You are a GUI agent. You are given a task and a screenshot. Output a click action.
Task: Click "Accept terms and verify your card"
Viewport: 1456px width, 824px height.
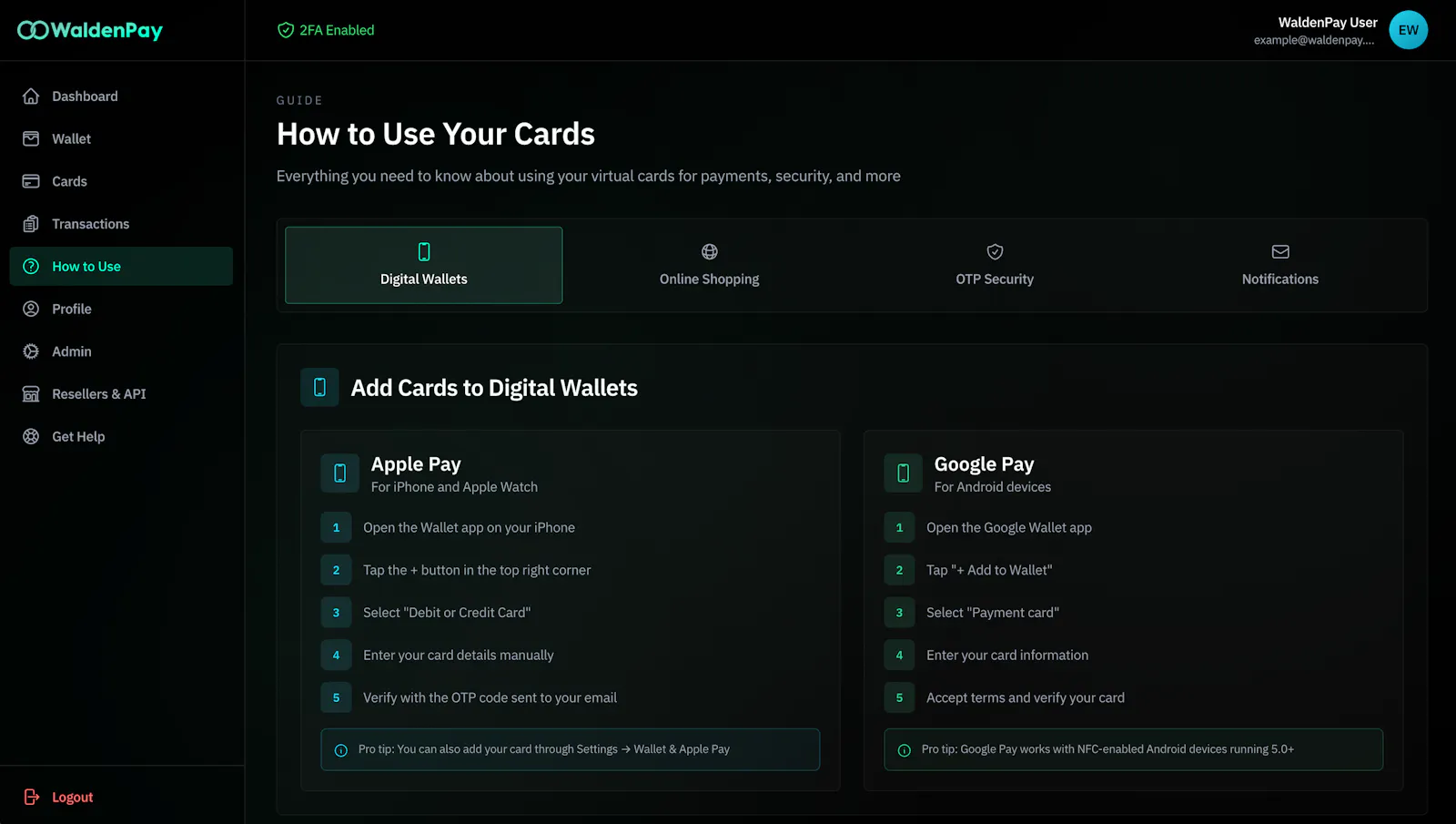point(1026,697)
